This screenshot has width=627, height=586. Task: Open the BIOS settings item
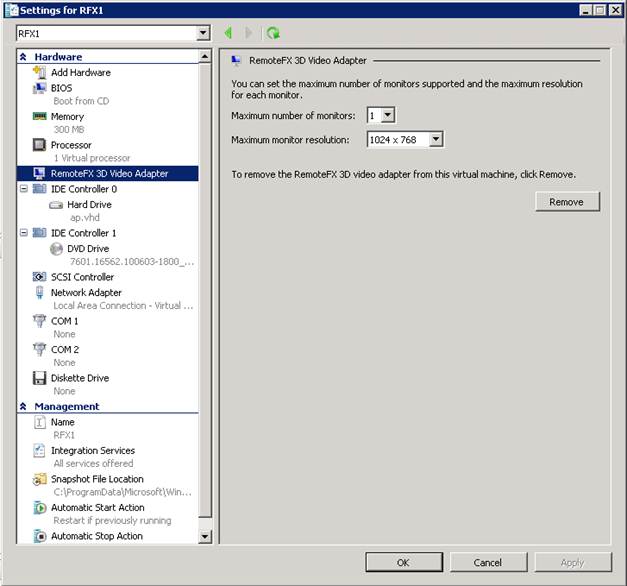coord(61,88)
